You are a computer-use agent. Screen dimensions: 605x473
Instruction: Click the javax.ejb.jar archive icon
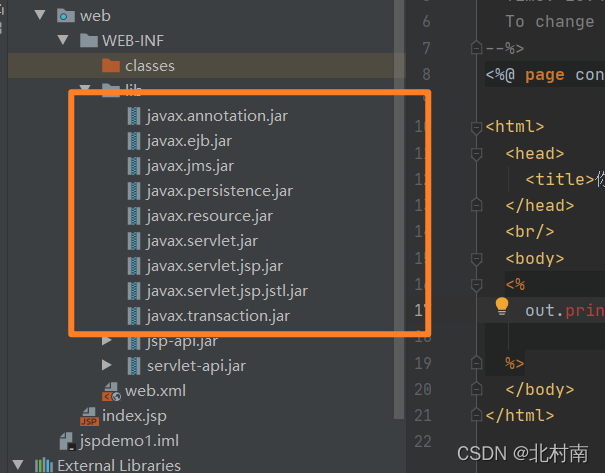[x=134, y=141]
